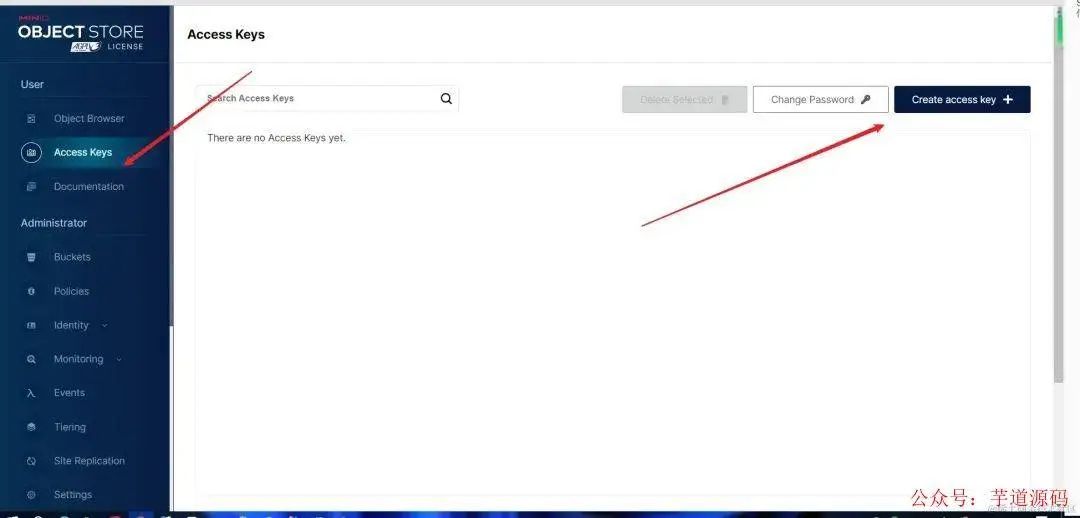1080x518 pixels.
Task: Click the Access Keys page heading
Action: point(226,34)
